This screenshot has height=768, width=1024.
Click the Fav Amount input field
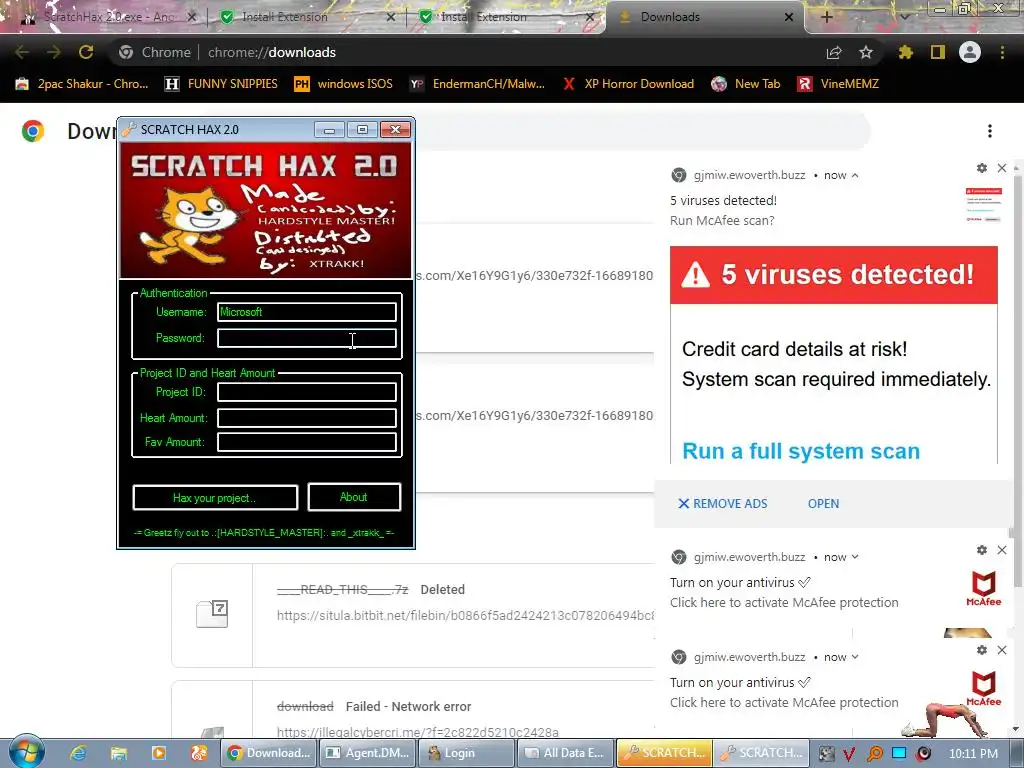pyautogui.click(x=306, y=442)
